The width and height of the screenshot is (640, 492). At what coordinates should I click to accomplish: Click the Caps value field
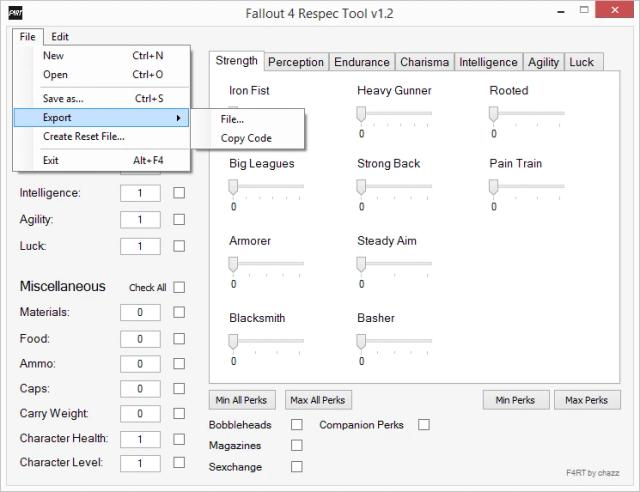coord(140,389)
